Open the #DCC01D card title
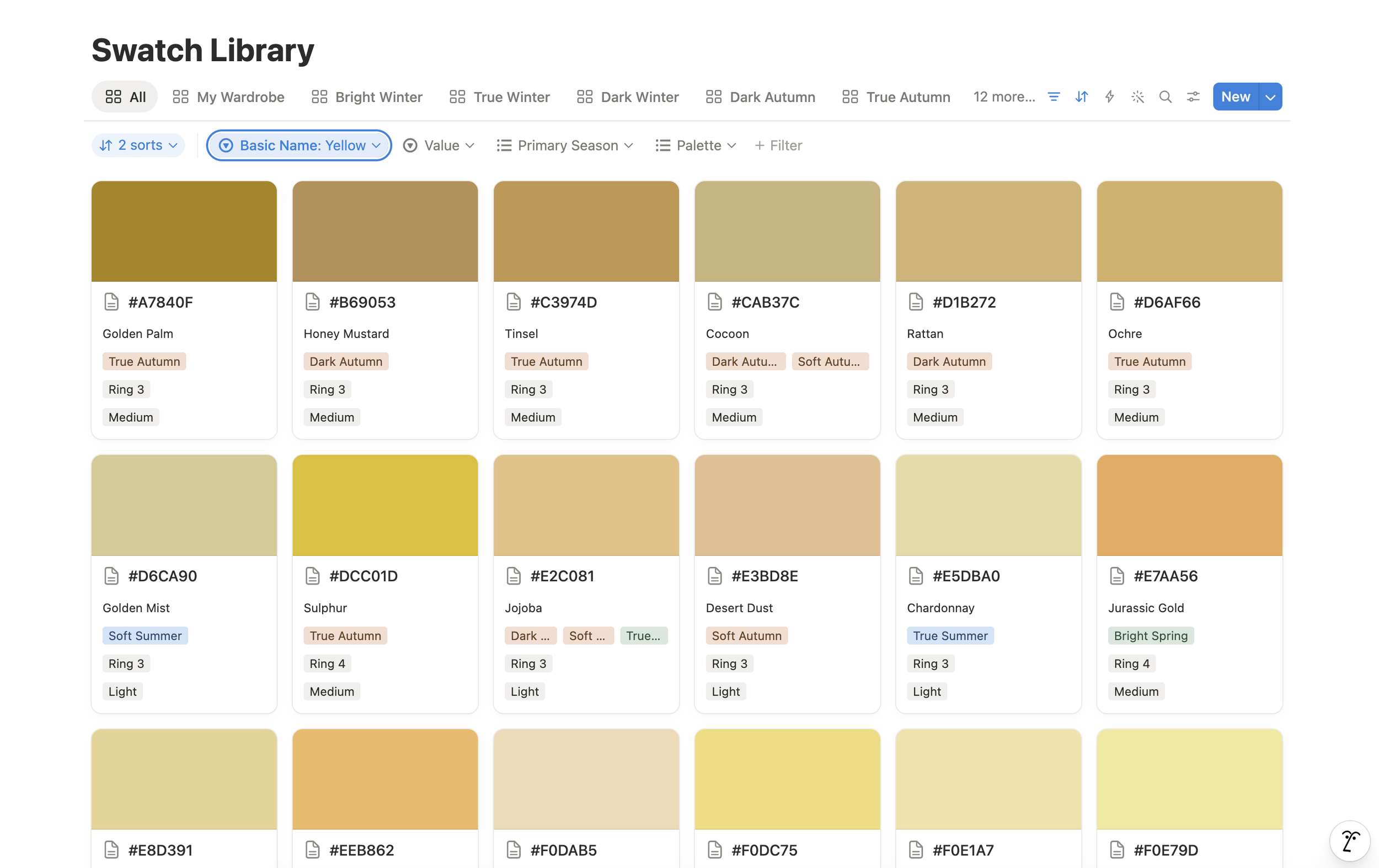 tap(364, 575)
